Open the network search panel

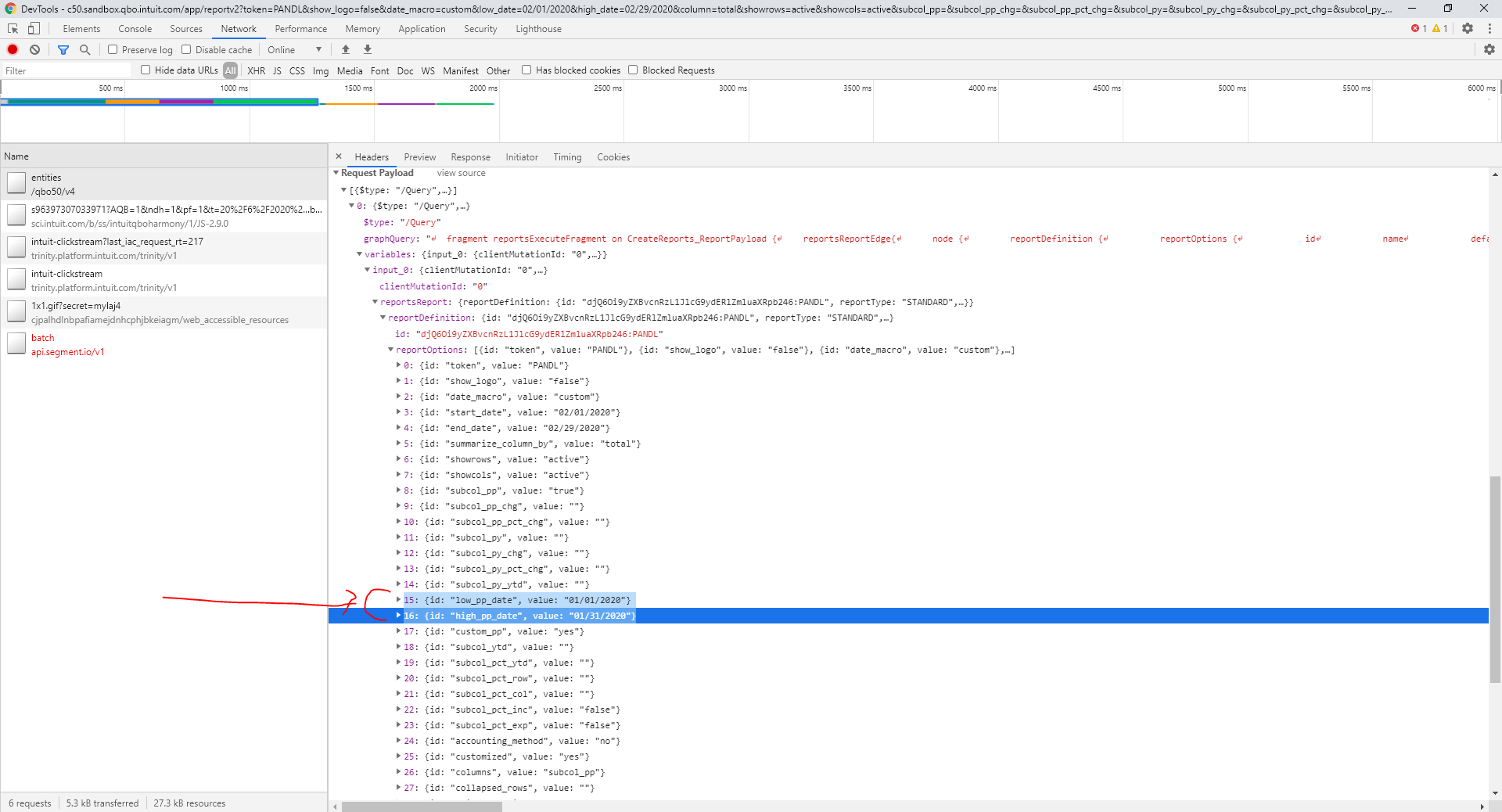84,49
